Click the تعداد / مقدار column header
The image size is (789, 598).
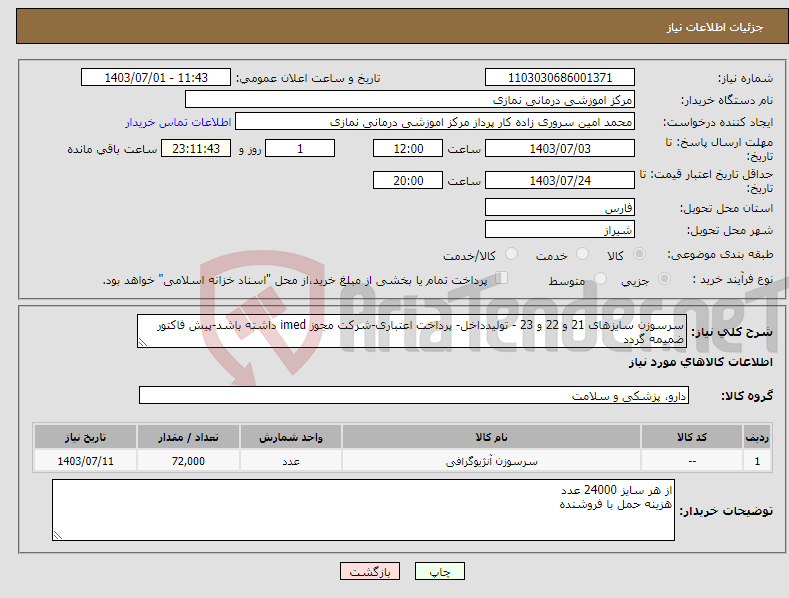pos(188,437)
